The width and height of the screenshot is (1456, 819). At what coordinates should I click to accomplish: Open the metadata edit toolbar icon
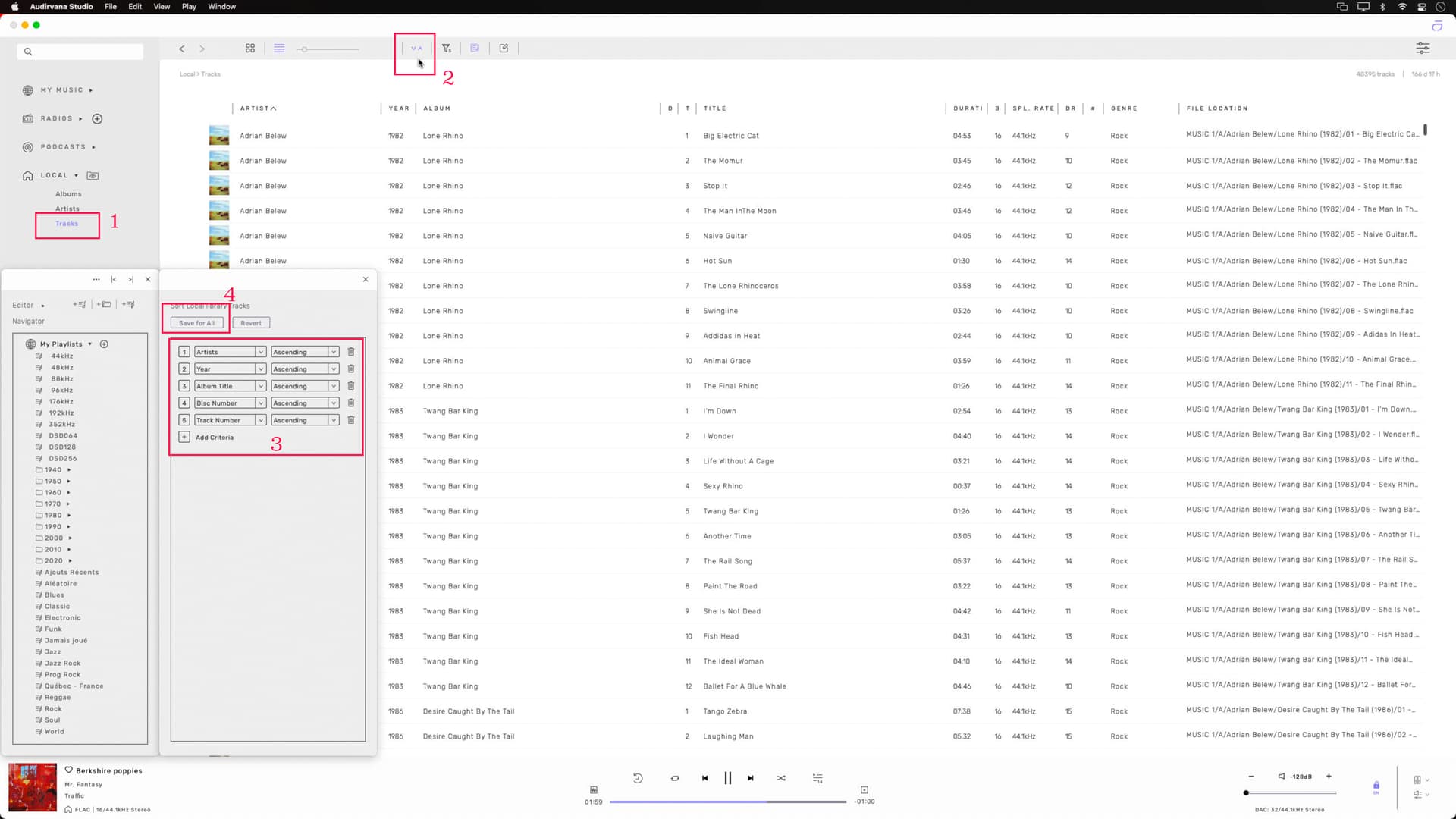(x=504, y=48)
